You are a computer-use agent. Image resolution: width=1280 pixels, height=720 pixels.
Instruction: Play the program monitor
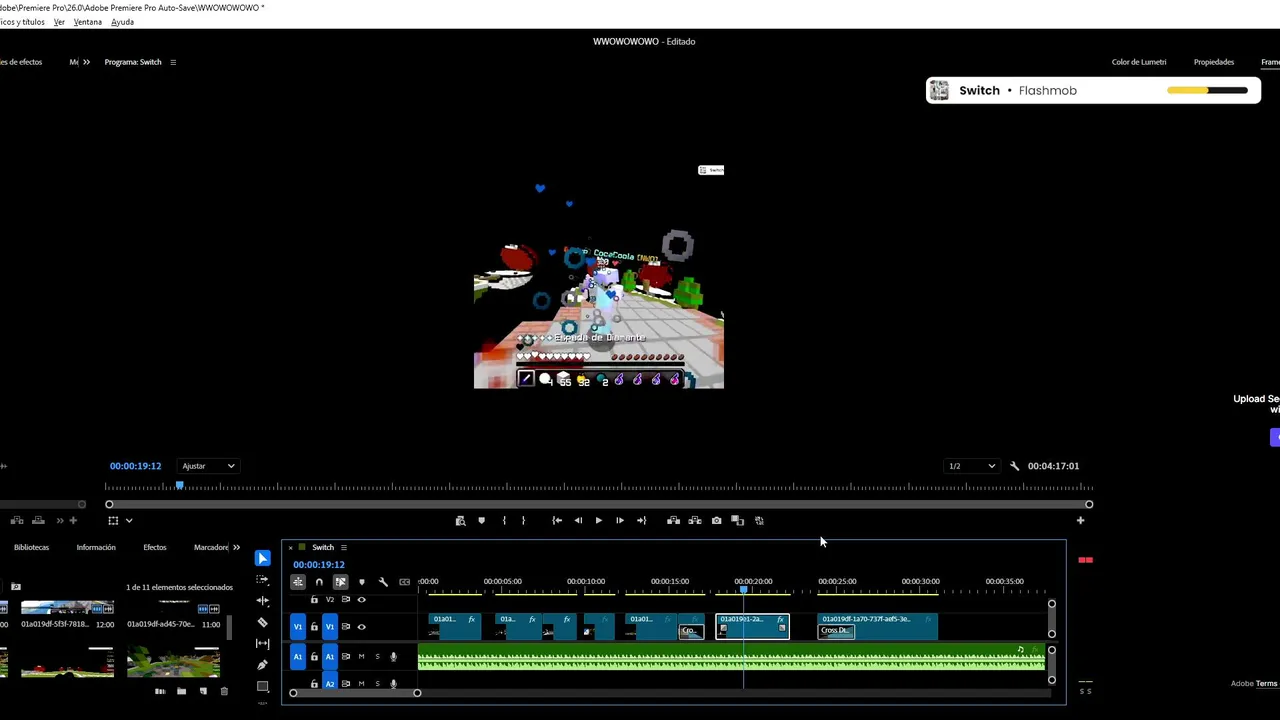[x=598, y=521]
